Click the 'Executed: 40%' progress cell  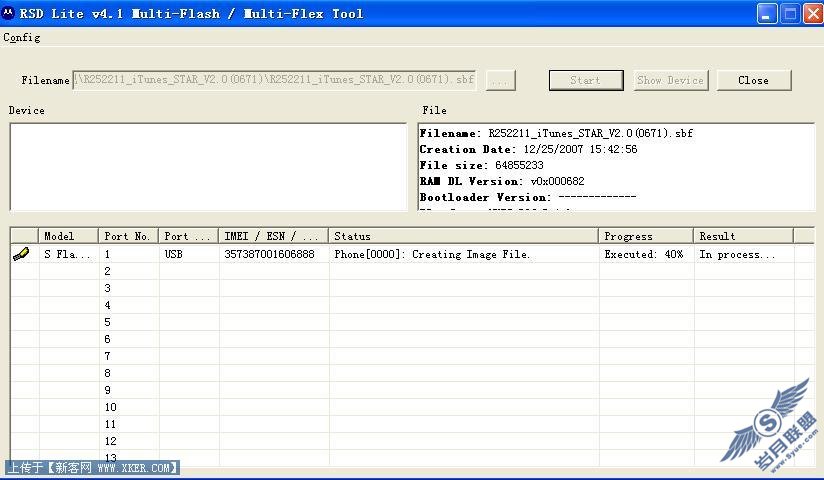click(646, 254)
